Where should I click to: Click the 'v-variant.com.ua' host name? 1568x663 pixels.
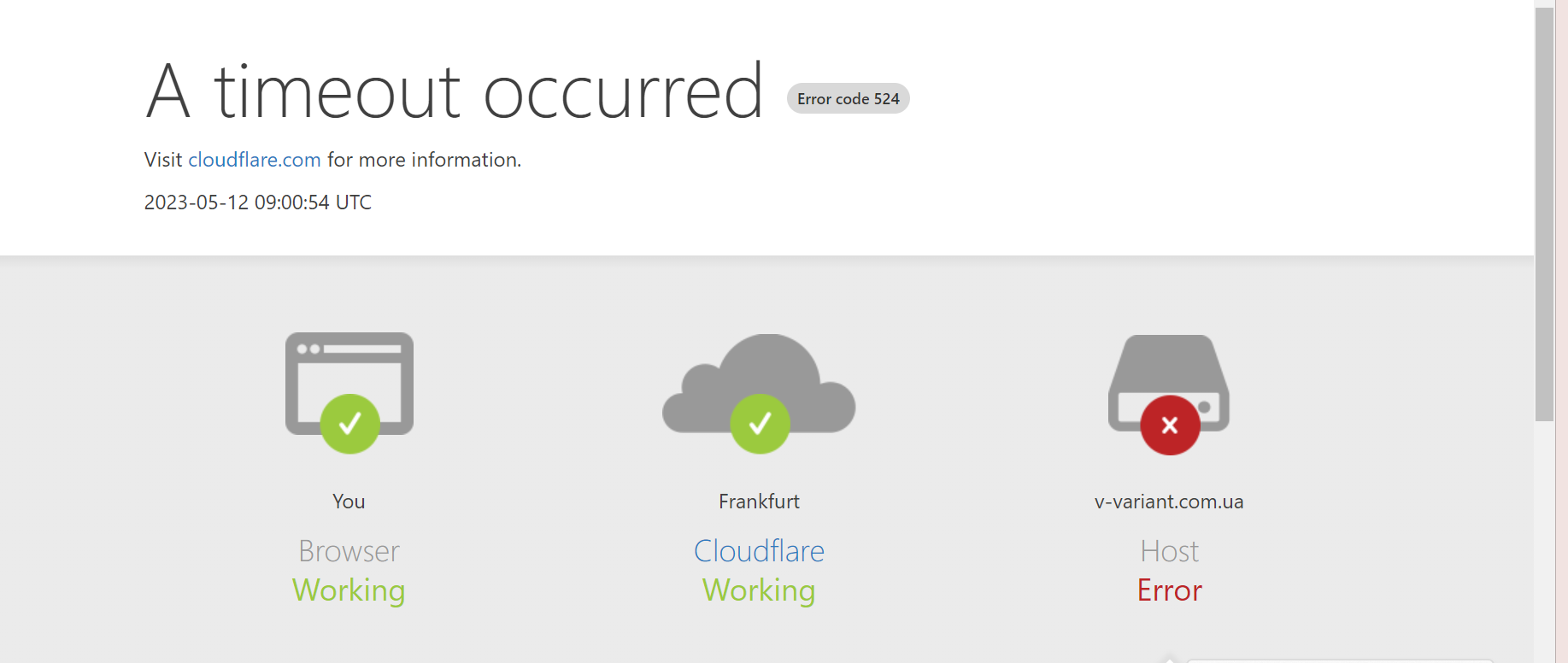click(1169, 502)
